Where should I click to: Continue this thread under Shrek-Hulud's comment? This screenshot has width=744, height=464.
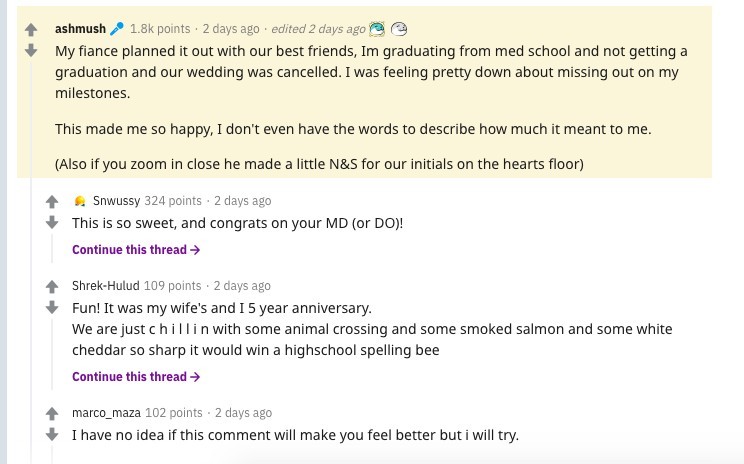point(136,377)
